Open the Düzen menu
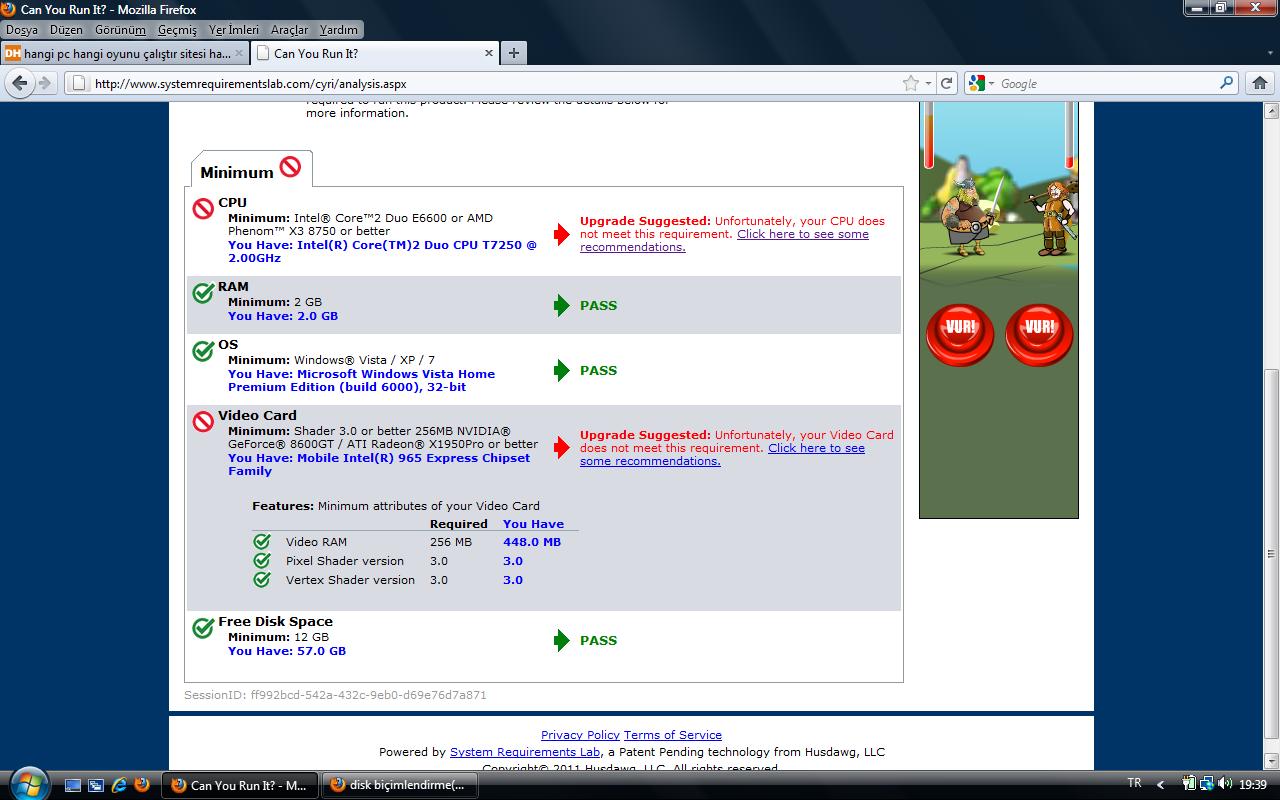The height and width of the screenshot is (800, 1280). [x=66, y=30]
